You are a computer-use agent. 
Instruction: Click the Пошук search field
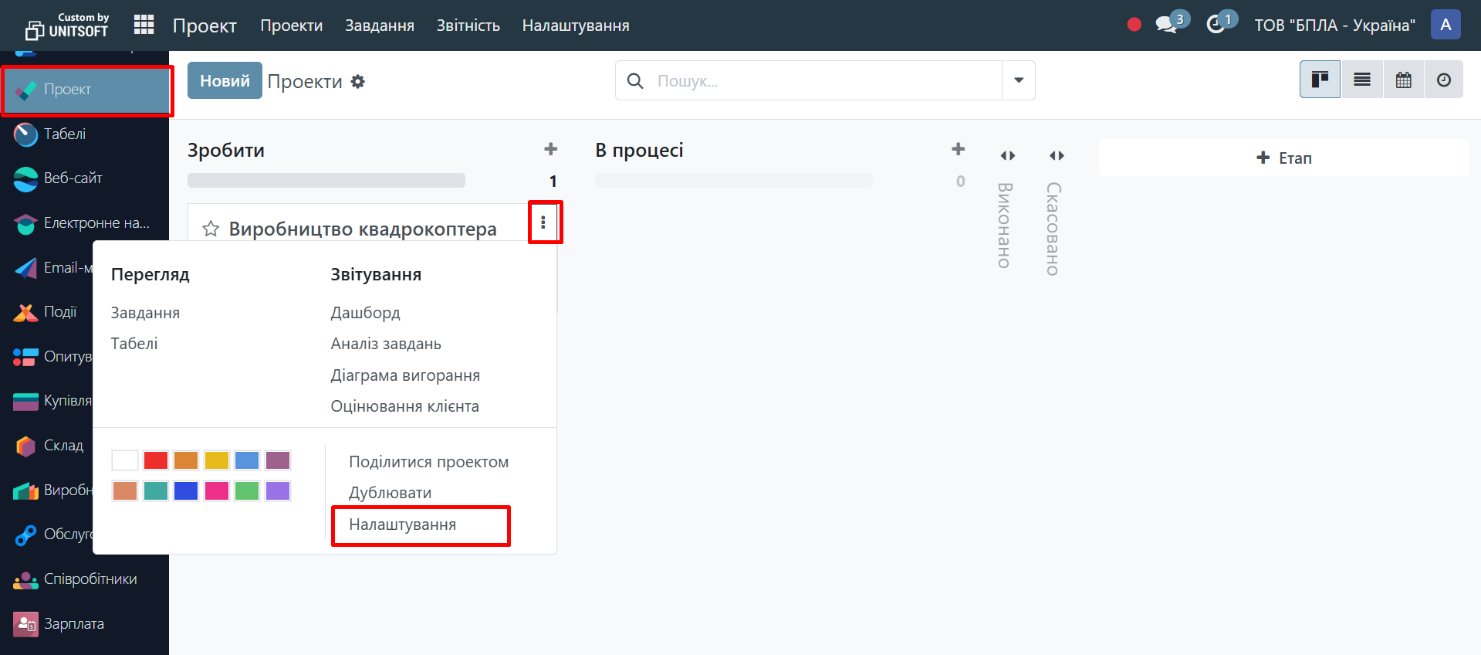825,81
